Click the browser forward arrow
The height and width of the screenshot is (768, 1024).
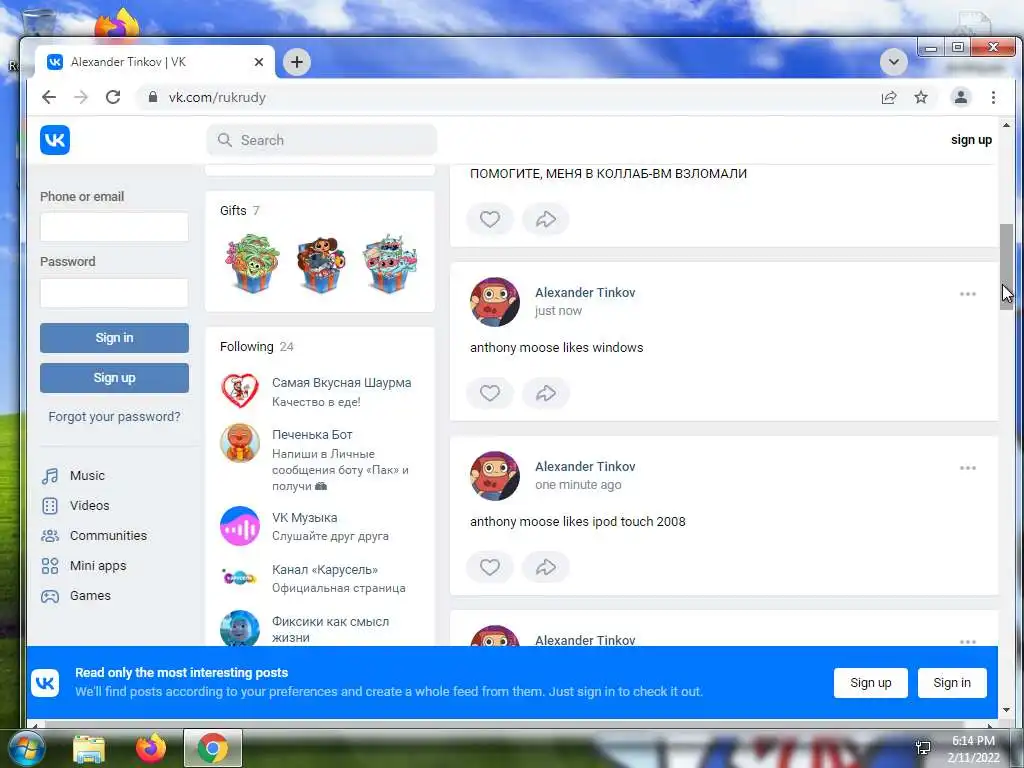[x=81, y=97]
